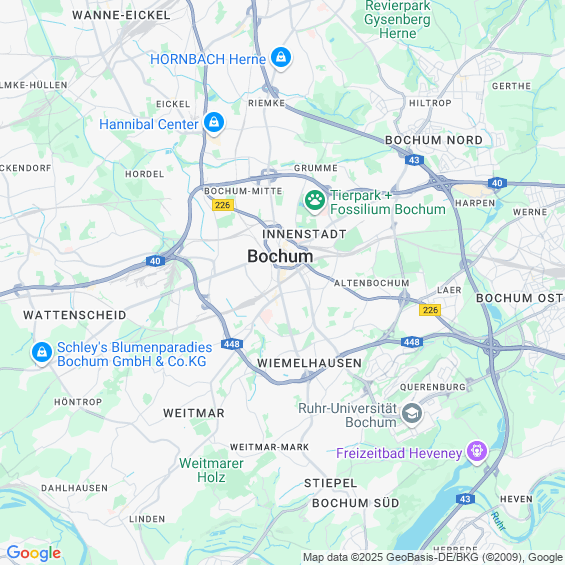565x565 pixels.
Task: Select the Ruhr-Universität Bochum graduation cap marker
Action: [x=412, y=414]
